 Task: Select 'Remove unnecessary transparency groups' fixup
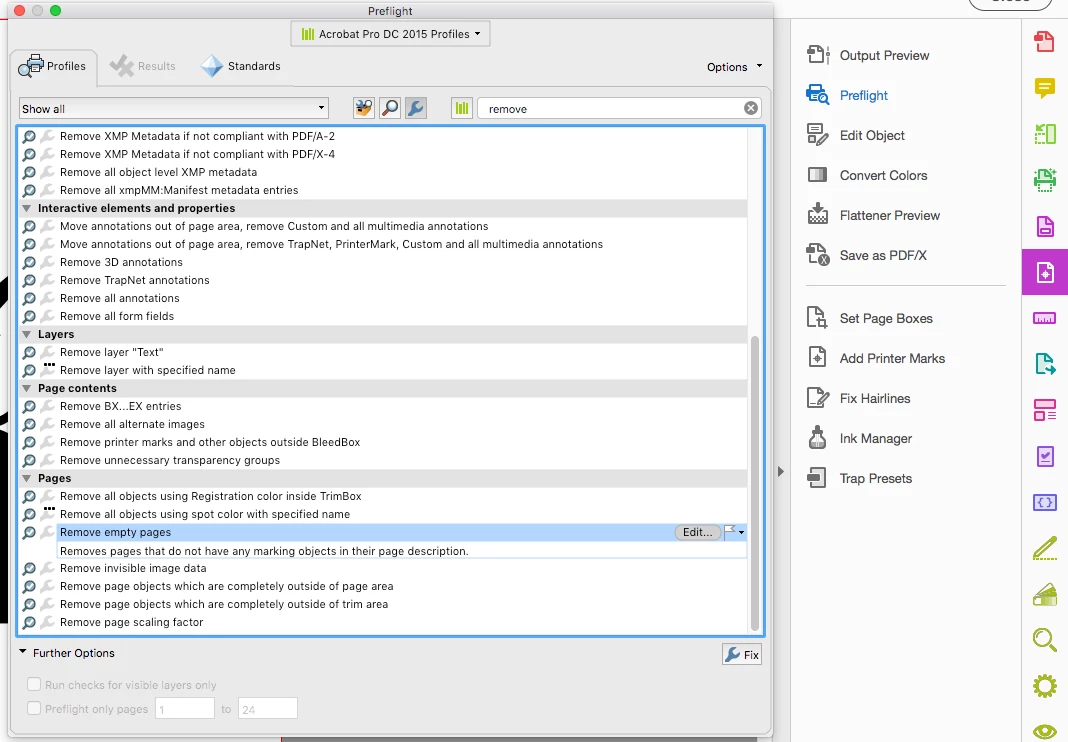(170, 460)
